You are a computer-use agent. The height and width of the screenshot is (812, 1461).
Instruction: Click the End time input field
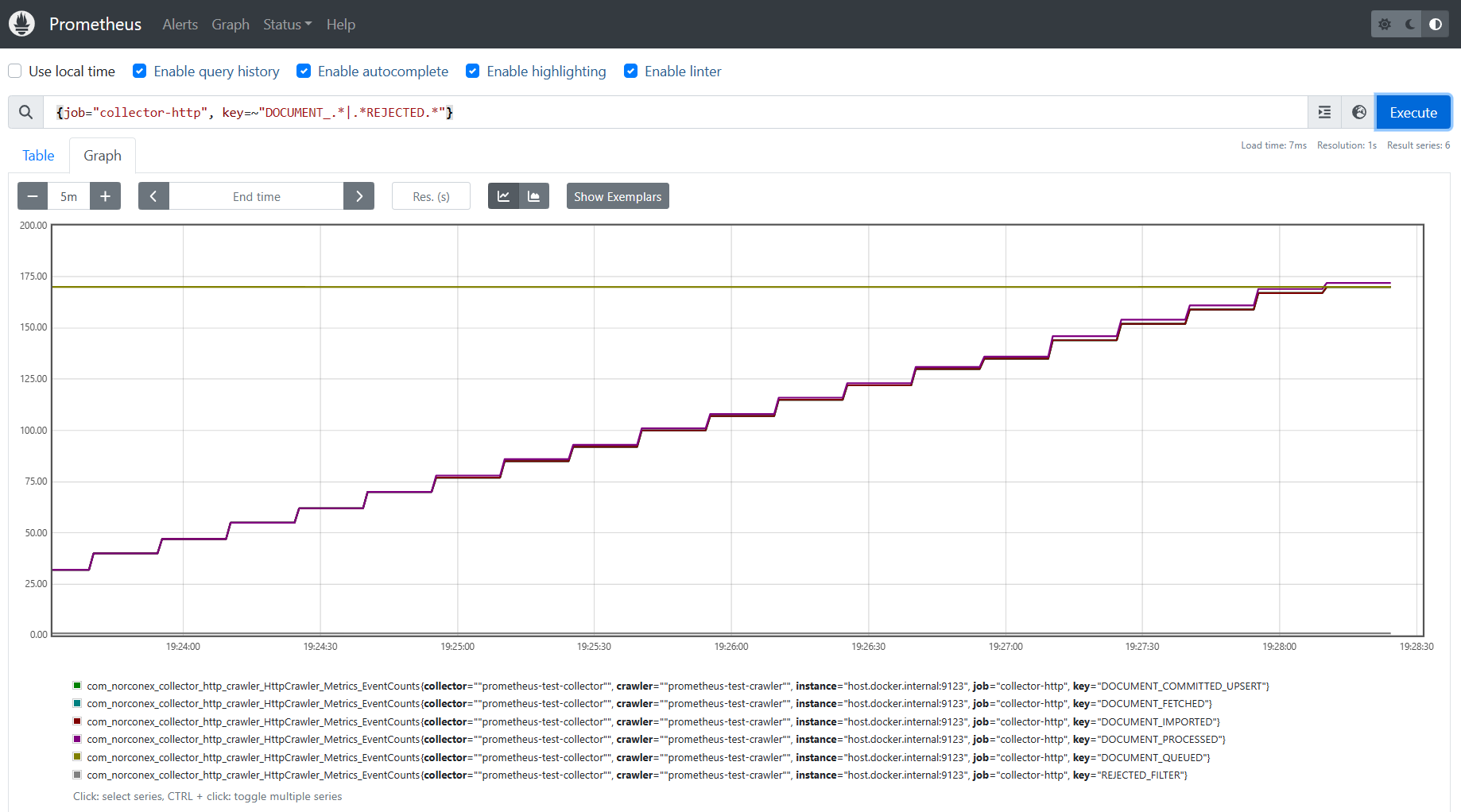[x=256, y=195]
